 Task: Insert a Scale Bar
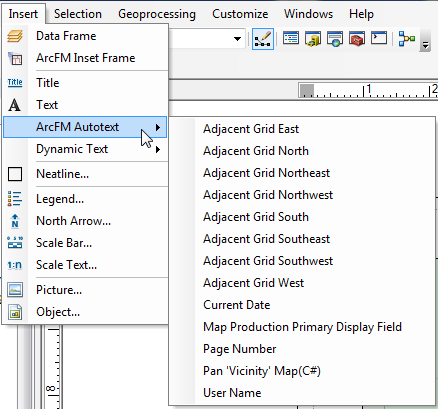click(x=85, y=243)
